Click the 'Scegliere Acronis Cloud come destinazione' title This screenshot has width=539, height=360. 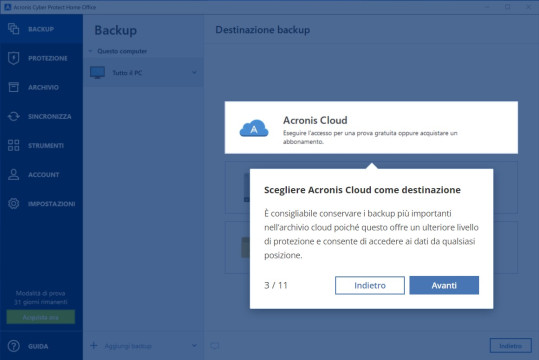pos(362,190)
